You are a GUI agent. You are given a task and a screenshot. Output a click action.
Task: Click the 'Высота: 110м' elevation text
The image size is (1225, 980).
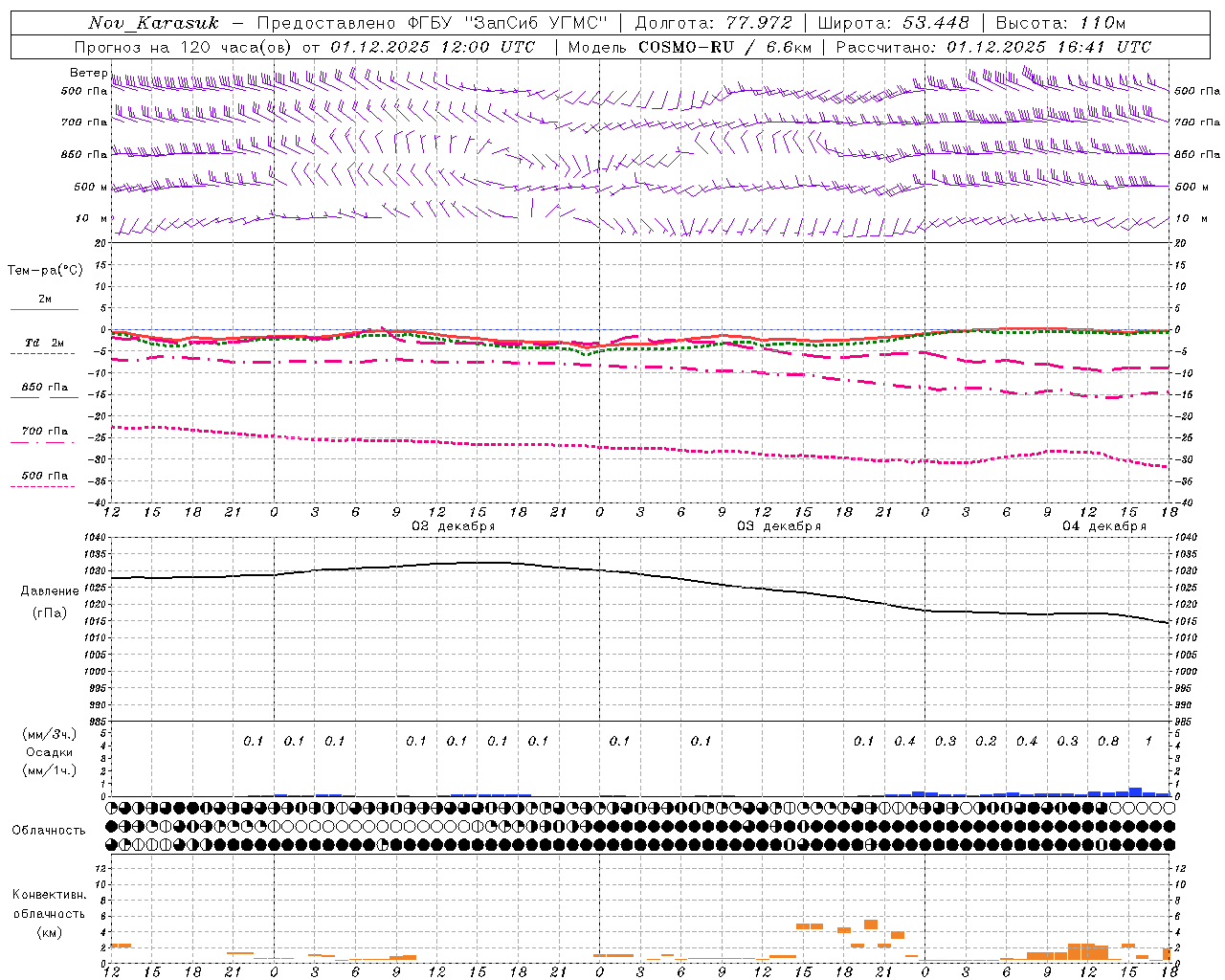point(1060,23)
